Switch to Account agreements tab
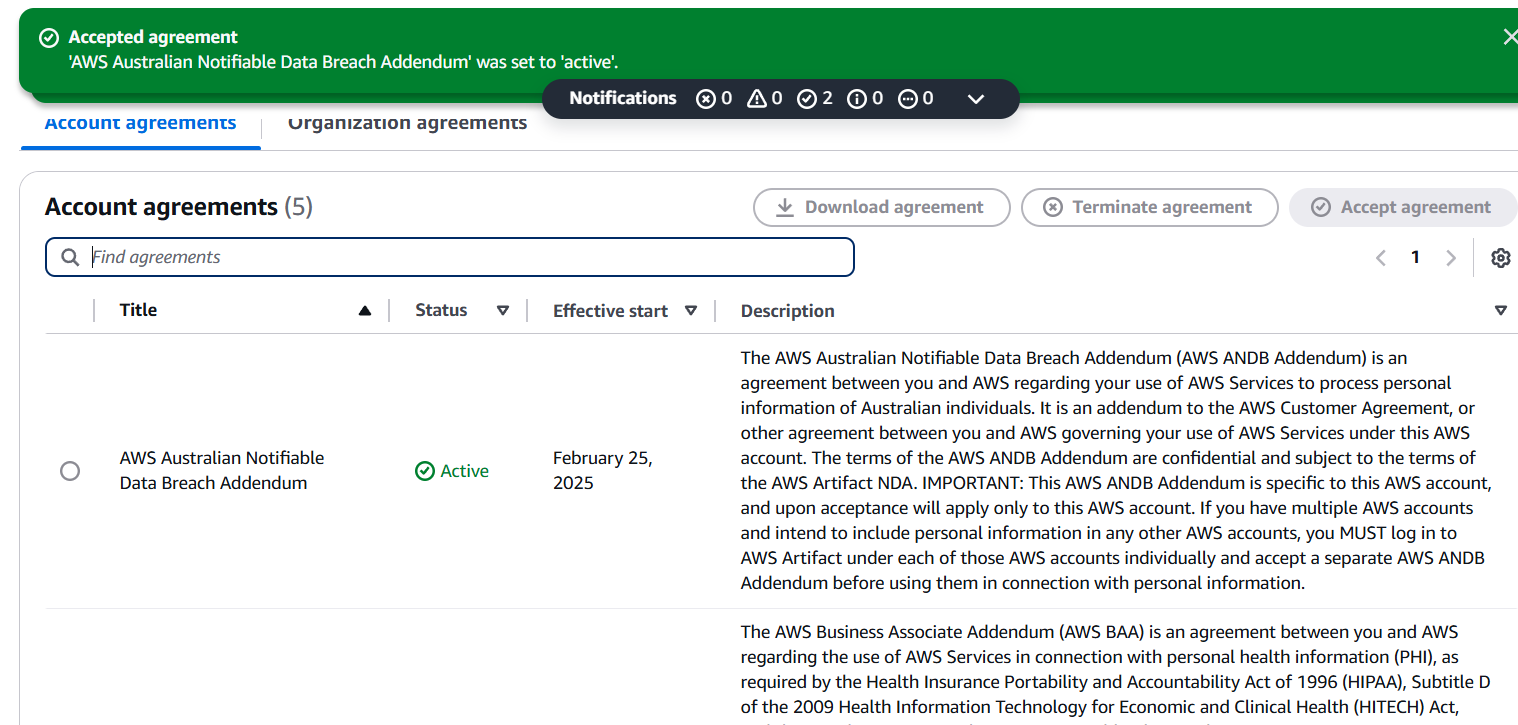 click(140, 124)
